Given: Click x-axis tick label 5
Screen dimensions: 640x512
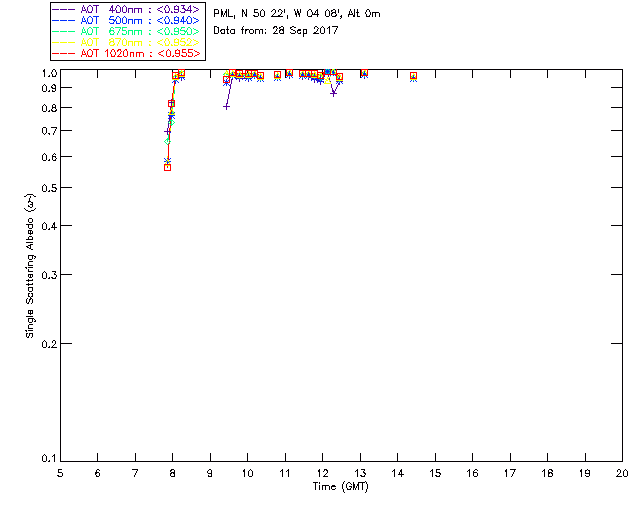Looking at the screenshot, I should [x=60, y=473].
